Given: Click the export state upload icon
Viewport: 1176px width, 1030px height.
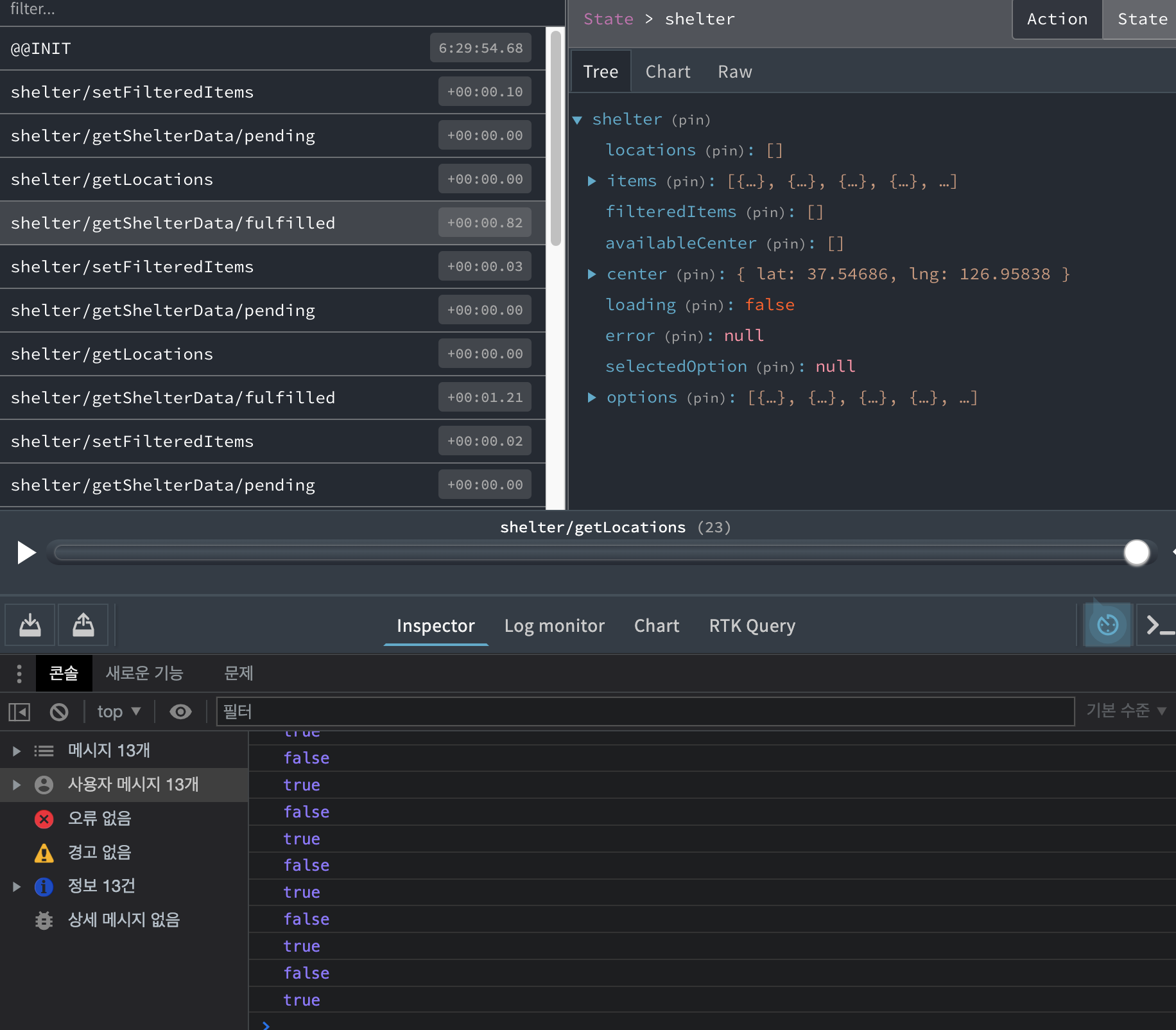Looking at the screenshot, I should pyautogui.click(x=83, y=625).
